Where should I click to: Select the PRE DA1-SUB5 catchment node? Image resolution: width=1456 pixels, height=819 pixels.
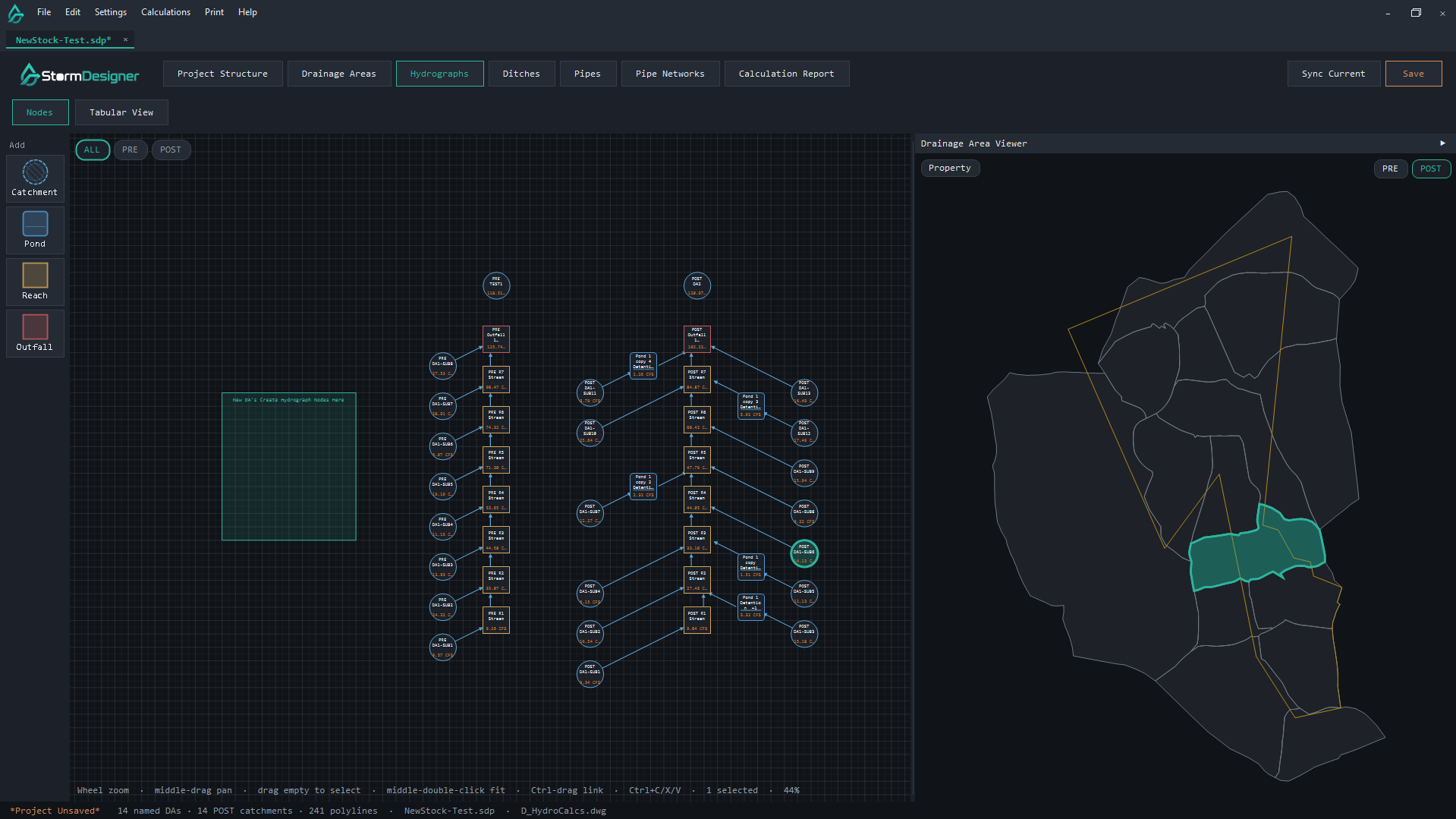pos(443,487)
